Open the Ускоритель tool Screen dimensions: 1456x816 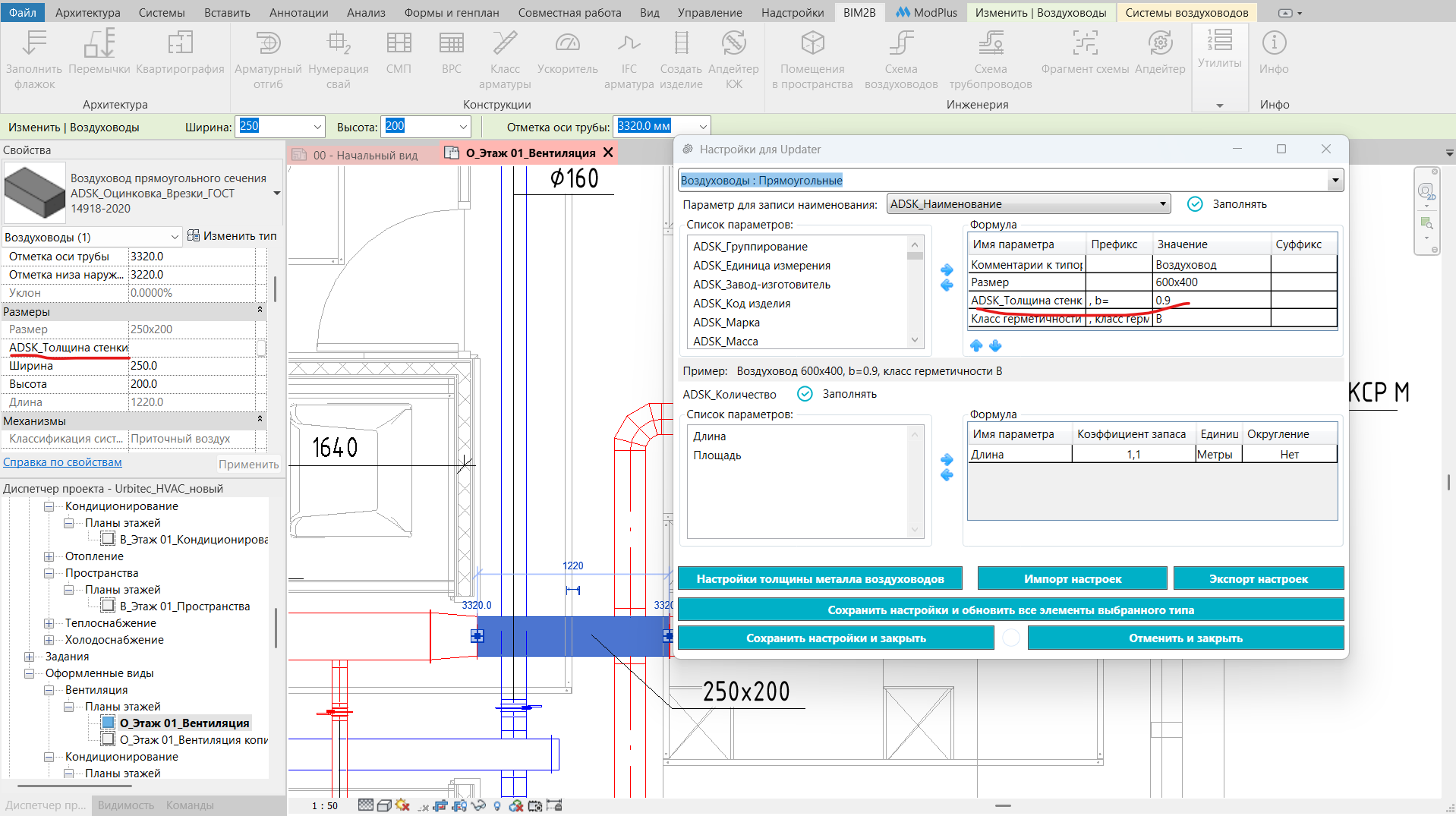(568, 53)
